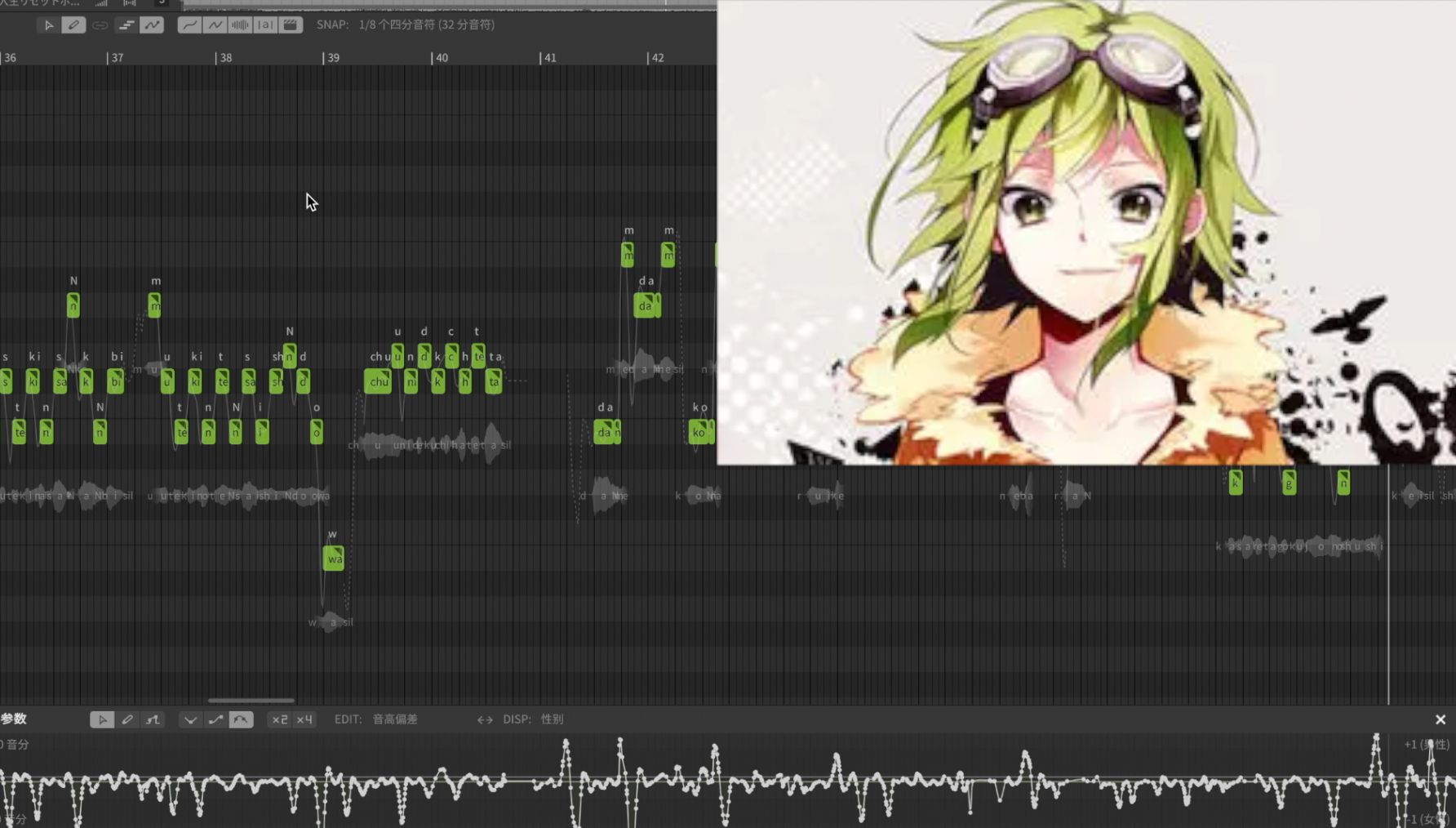Jump to measure 36 on the ruler
This screenshot has height=828, width=1456.
(x=10, y=58)
